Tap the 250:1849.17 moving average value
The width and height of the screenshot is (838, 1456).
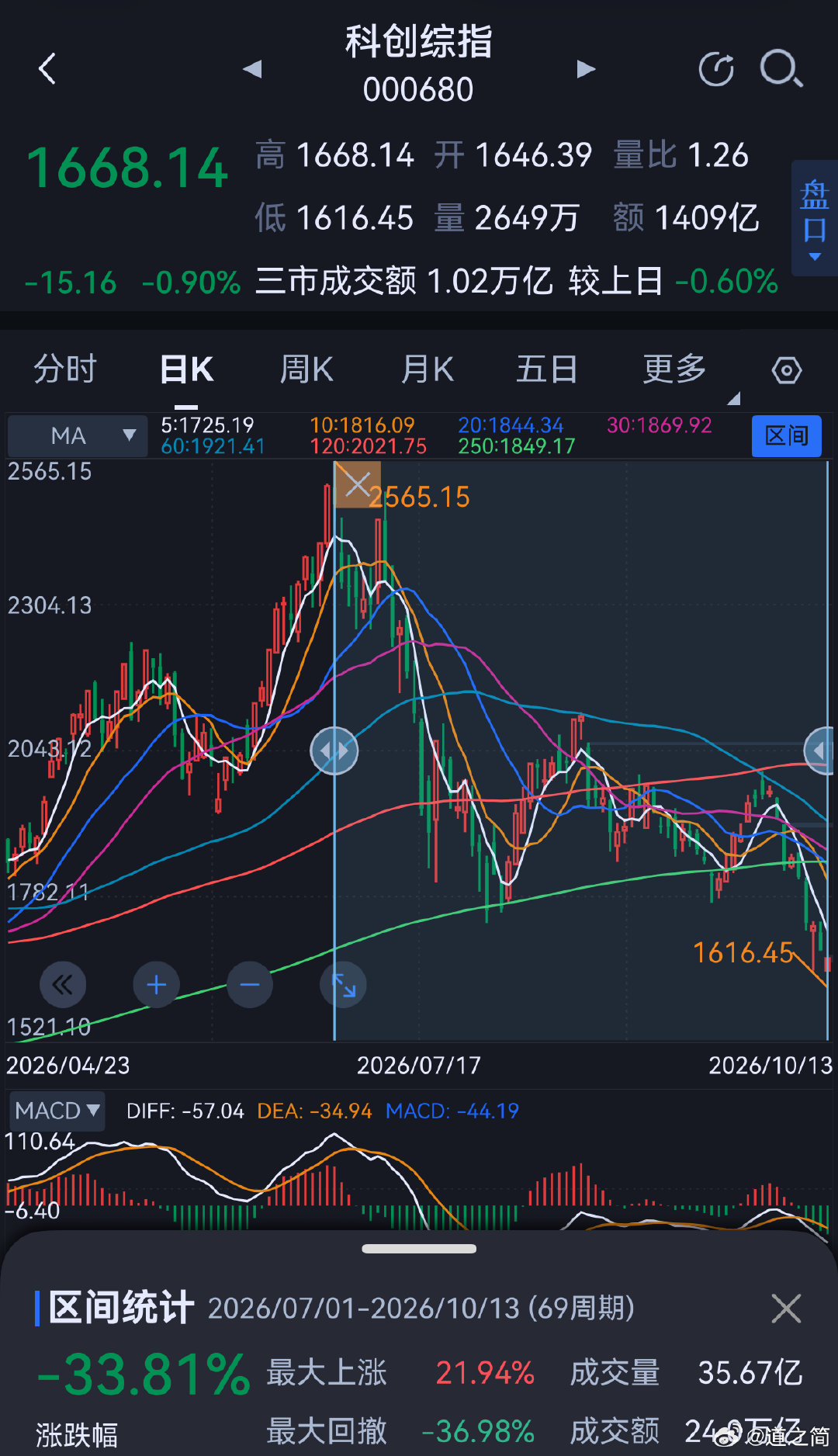coord(517,446)
